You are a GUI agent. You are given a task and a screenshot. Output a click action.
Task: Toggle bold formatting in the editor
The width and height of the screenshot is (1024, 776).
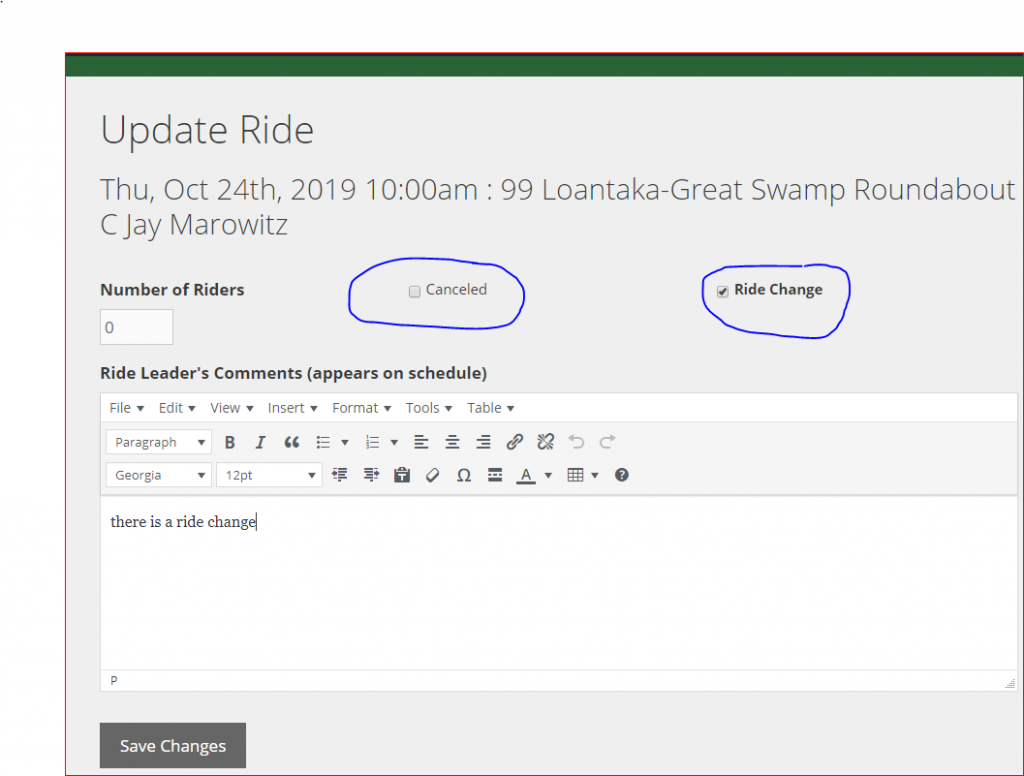(x=230, y=442)
